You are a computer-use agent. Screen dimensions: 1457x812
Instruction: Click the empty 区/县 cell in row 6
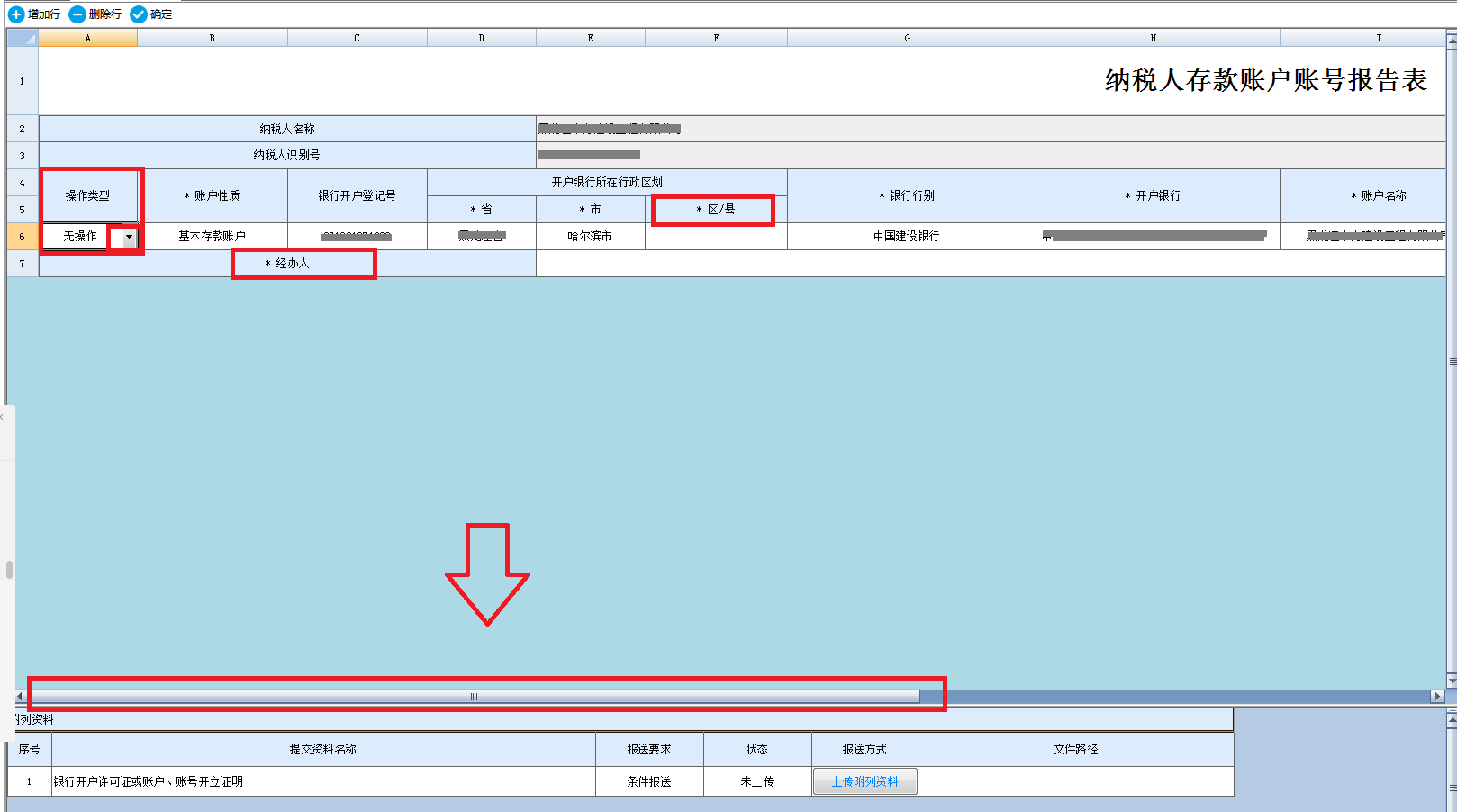point(716,237)
